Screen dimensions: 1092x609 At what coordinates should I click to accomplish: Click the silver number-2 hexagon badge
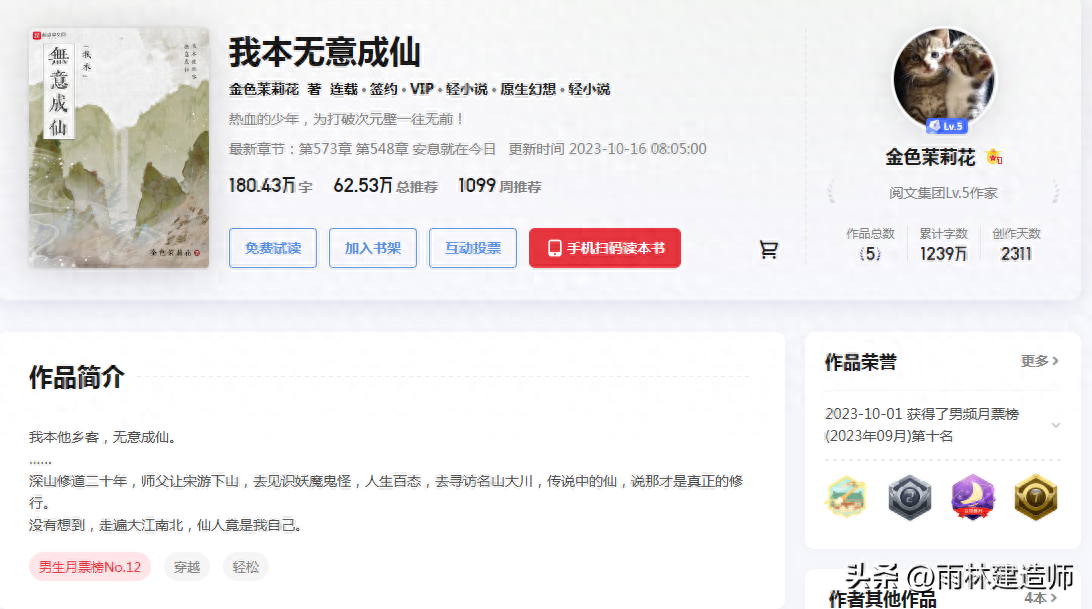click(909, 497)
